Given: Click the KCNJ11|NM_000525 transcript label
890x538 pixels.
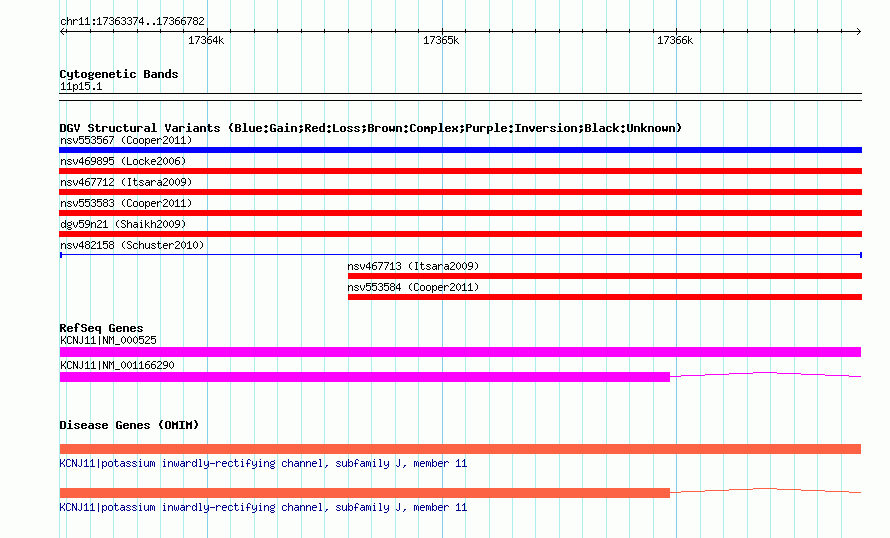Looking at the screenshot, I should point(108,341).
